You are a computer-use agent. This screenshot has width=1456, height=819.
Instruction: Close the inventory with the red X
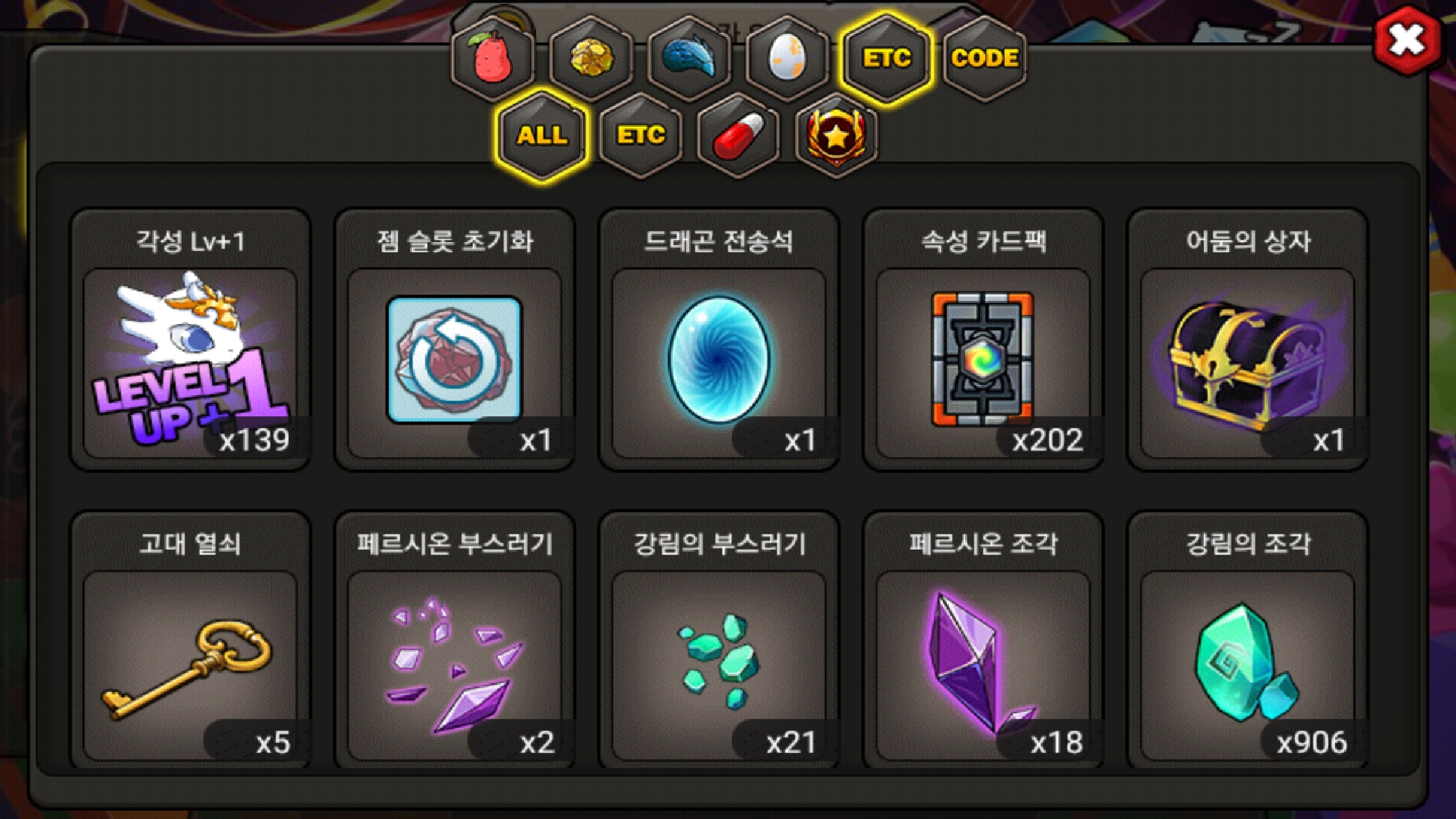(x=1407, y=40)
